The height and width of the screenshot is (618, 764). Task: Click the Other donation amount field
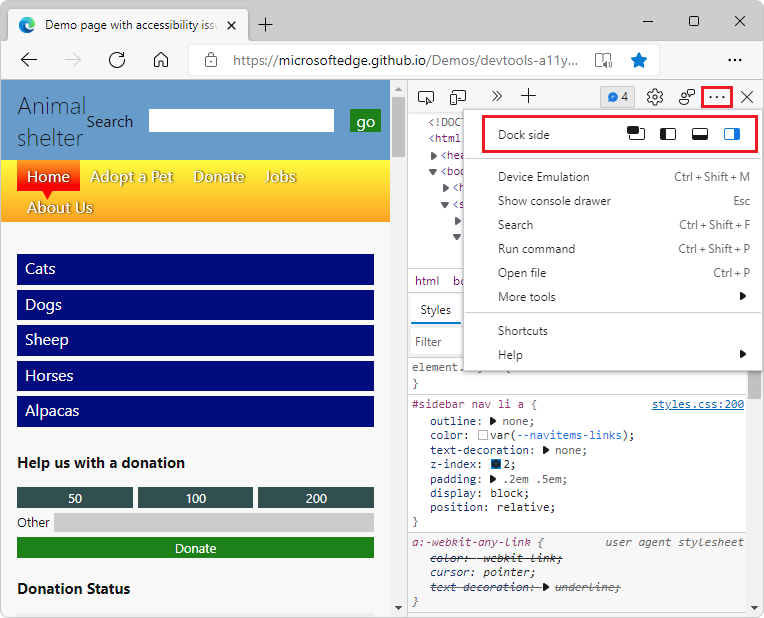click(x=214, y=522)
